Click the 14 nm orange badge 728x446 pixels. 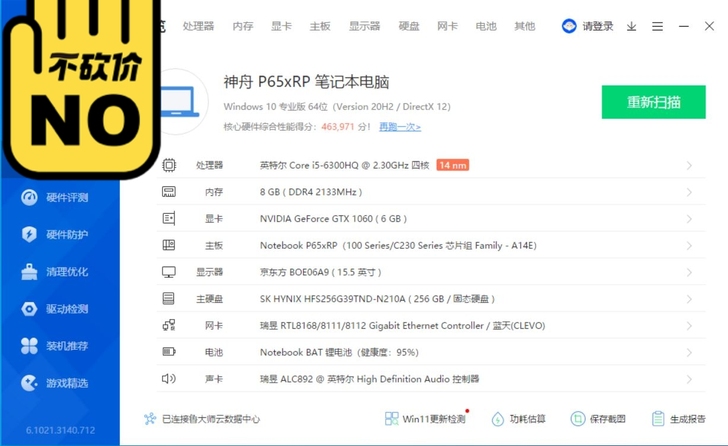point(453,165)
